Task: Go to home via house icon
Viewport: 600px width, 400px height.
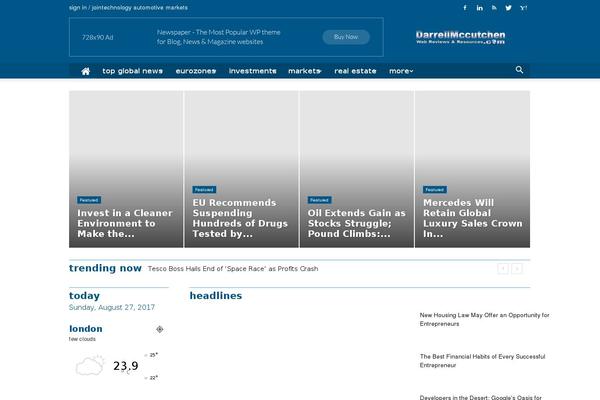Action: [86, 71]
